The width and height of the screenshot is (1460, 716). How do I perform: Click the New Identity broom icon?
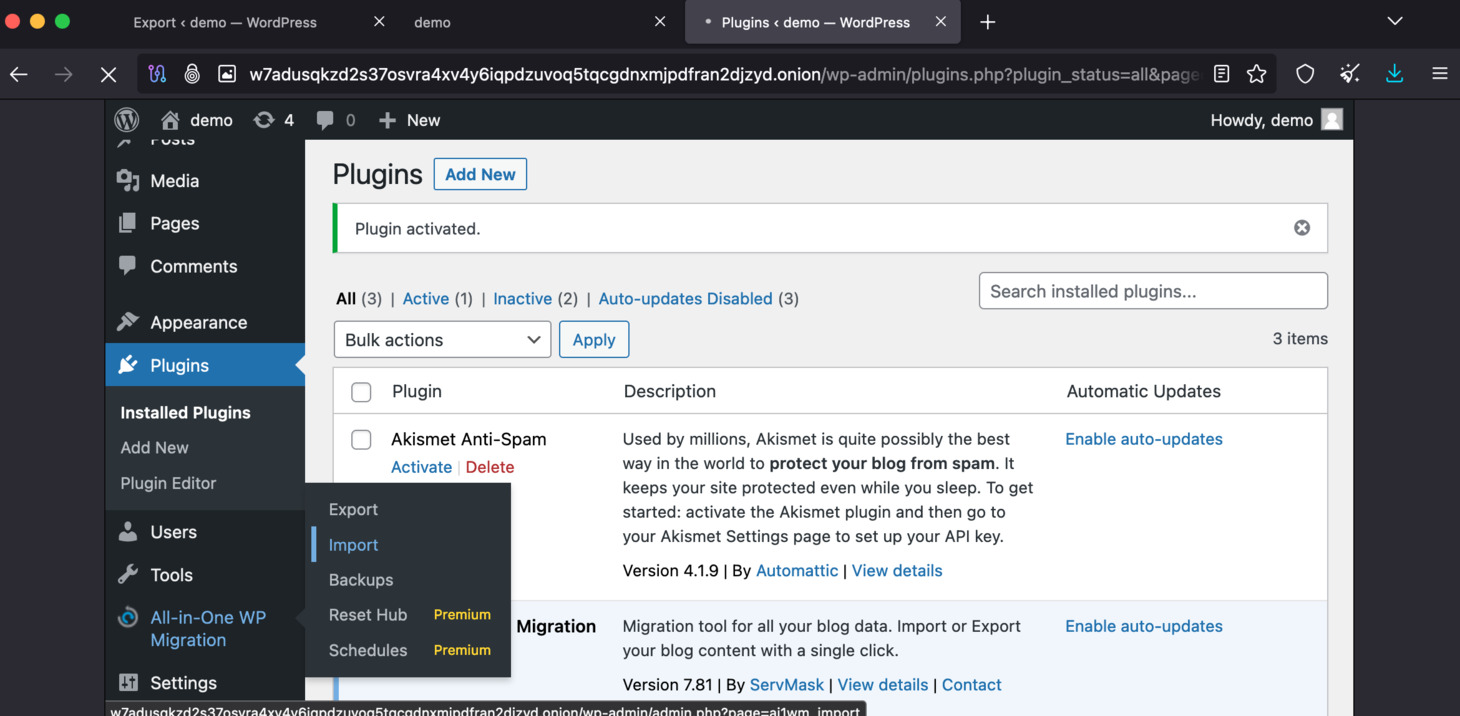point(1350,74)
